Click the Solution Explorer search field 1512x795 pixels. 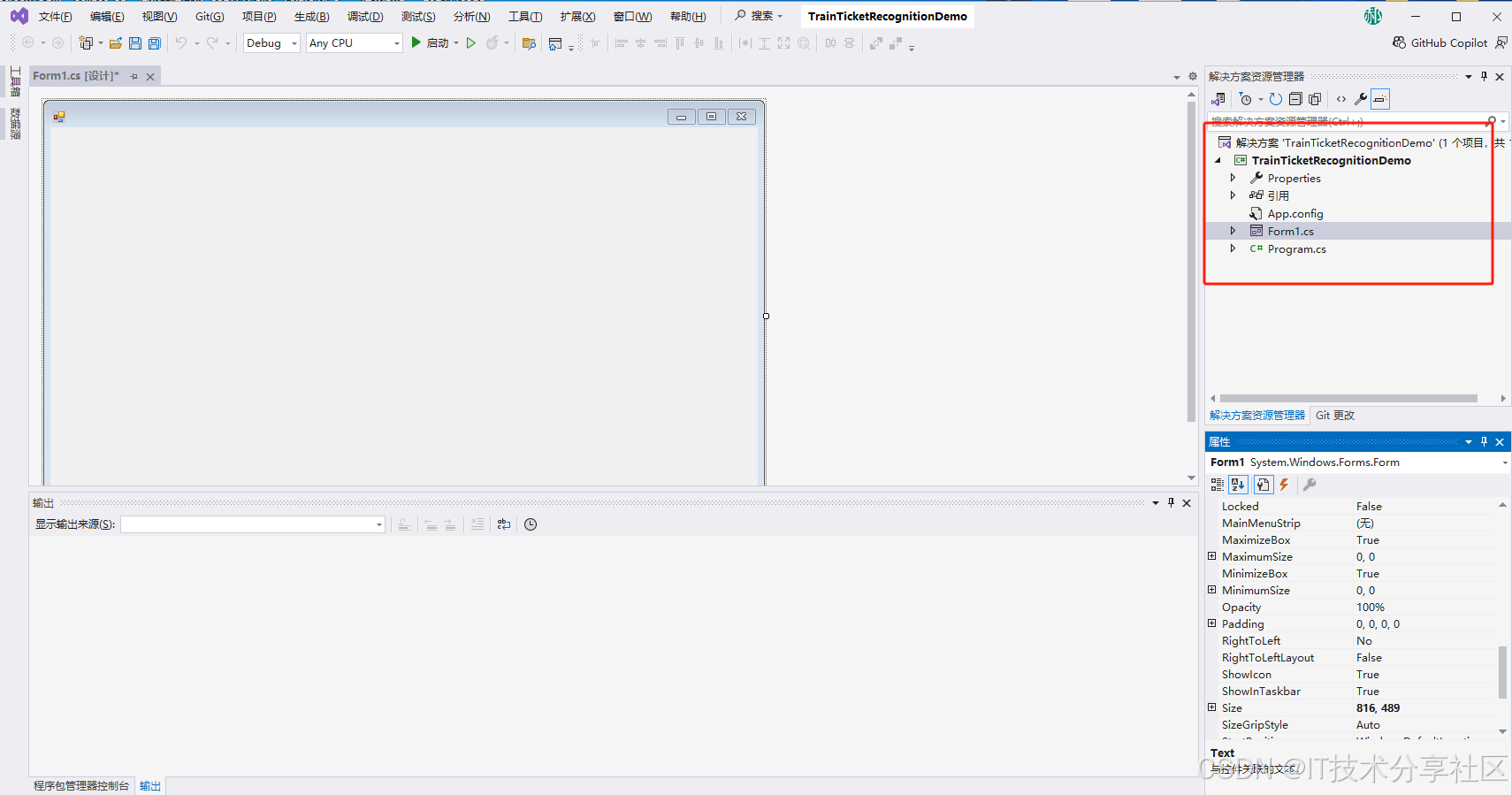point(1348,121)
